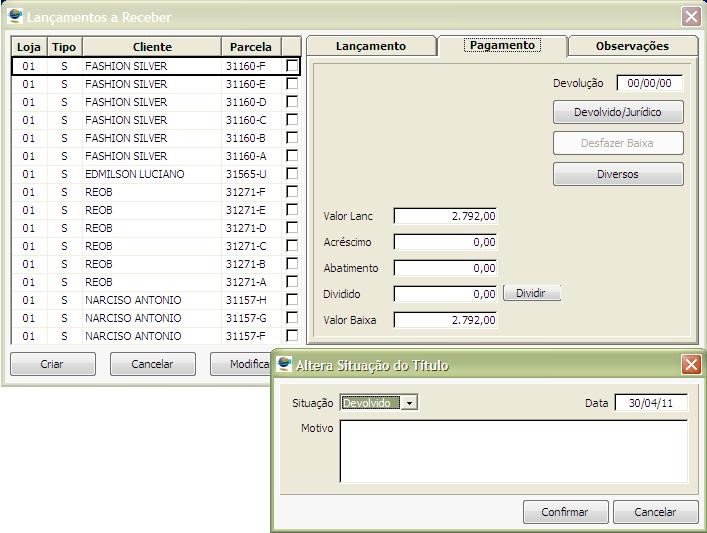707x533 pixels.
Task: Confirm the situation change
Action: click(x=565, y=512)
